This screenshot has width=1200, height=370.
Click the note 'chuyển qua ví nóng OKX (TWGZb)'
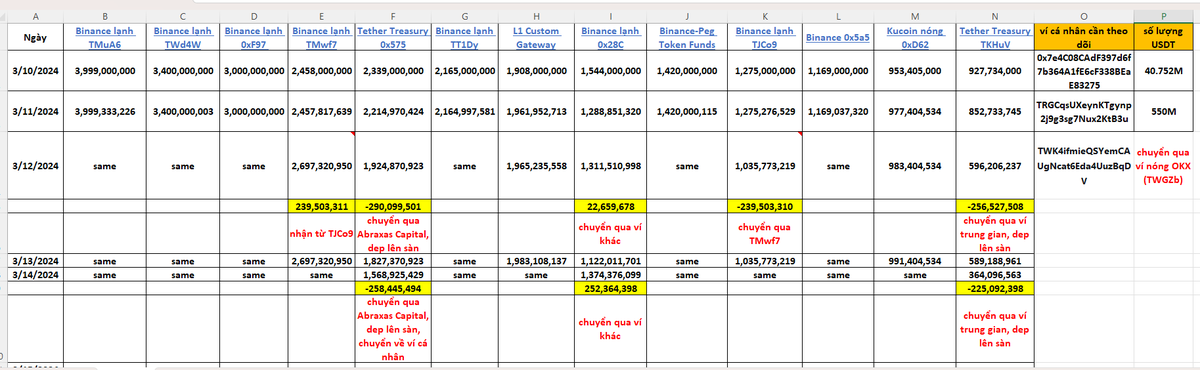pos(1164,165)
